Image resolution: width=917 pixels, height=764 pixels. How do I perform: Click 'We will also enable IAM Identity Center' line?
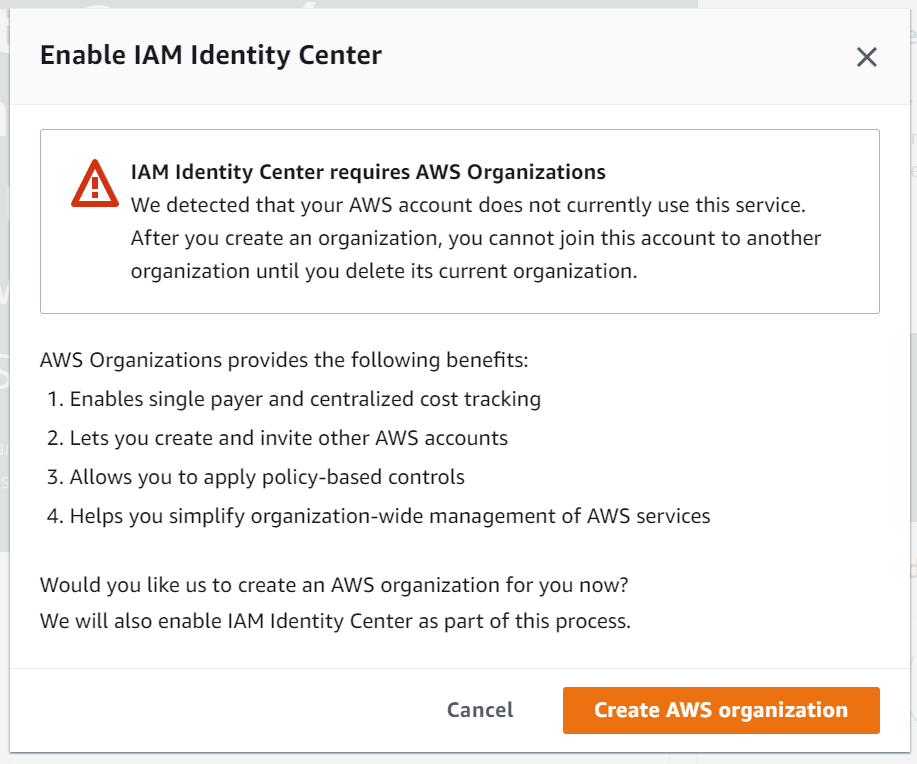pos(336,621)
